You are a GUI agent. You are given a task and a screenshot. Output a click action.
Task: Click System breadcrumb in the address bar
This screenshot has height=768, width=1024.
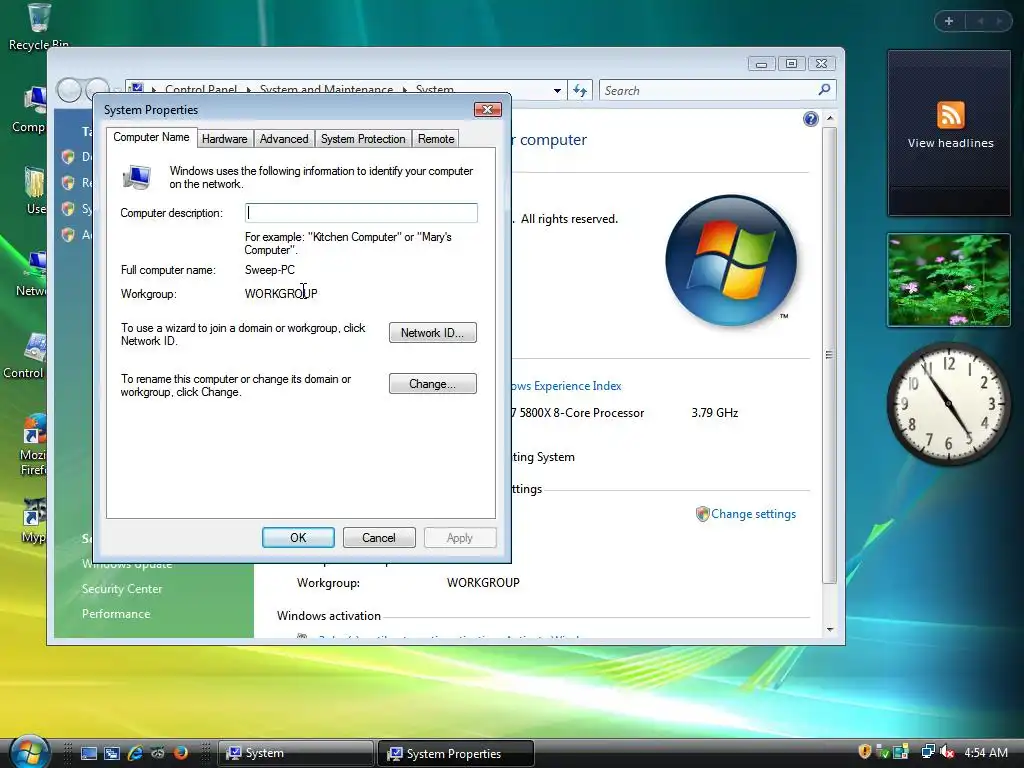pos(435,89)
